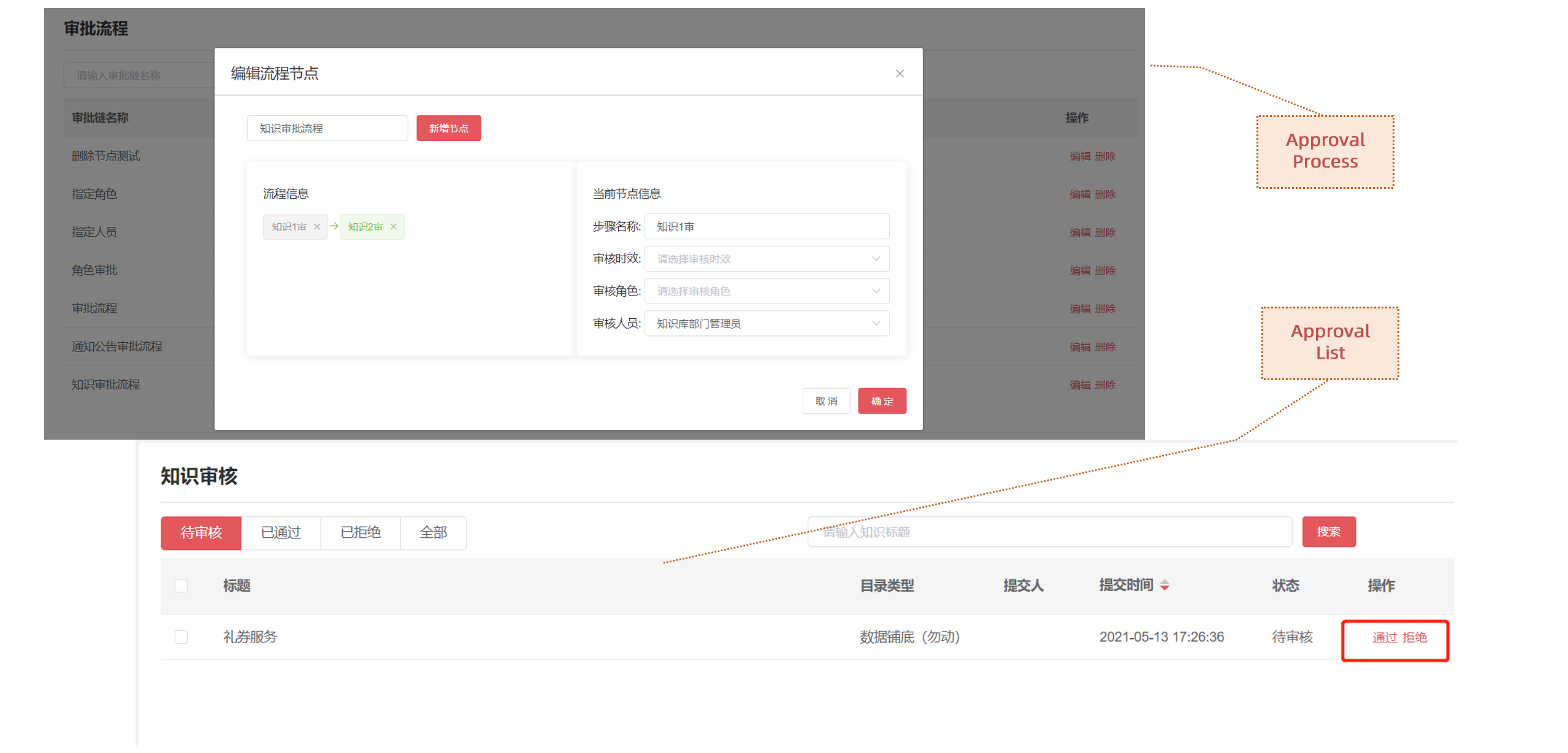1568x753 pixels.
Task: Click 编辑 for 通知公告审批流程 row
Action: [x=1080, y=347]
